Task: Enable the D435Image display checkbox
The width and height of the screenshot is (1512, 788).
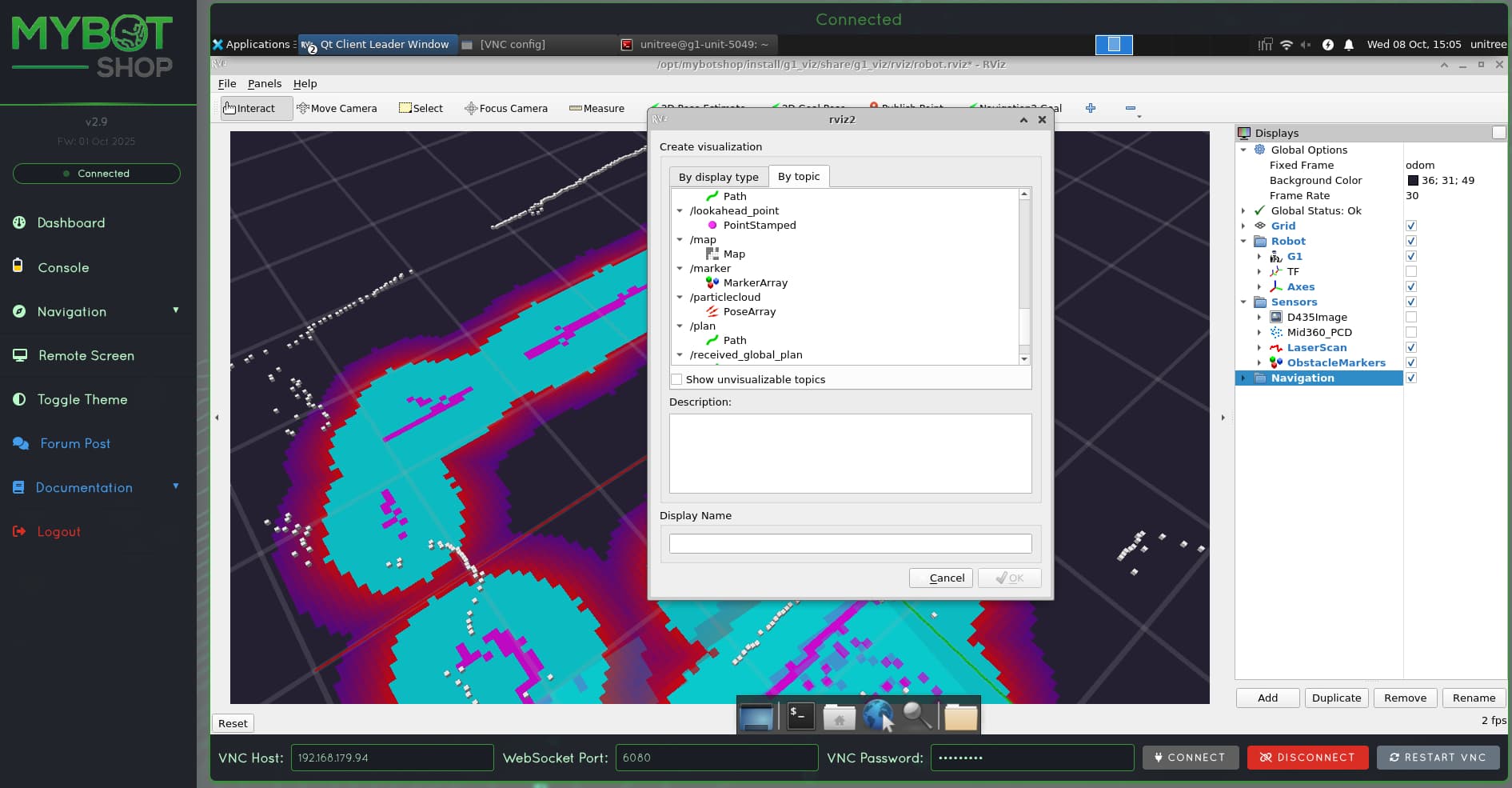Action: tap(1411, 317)
